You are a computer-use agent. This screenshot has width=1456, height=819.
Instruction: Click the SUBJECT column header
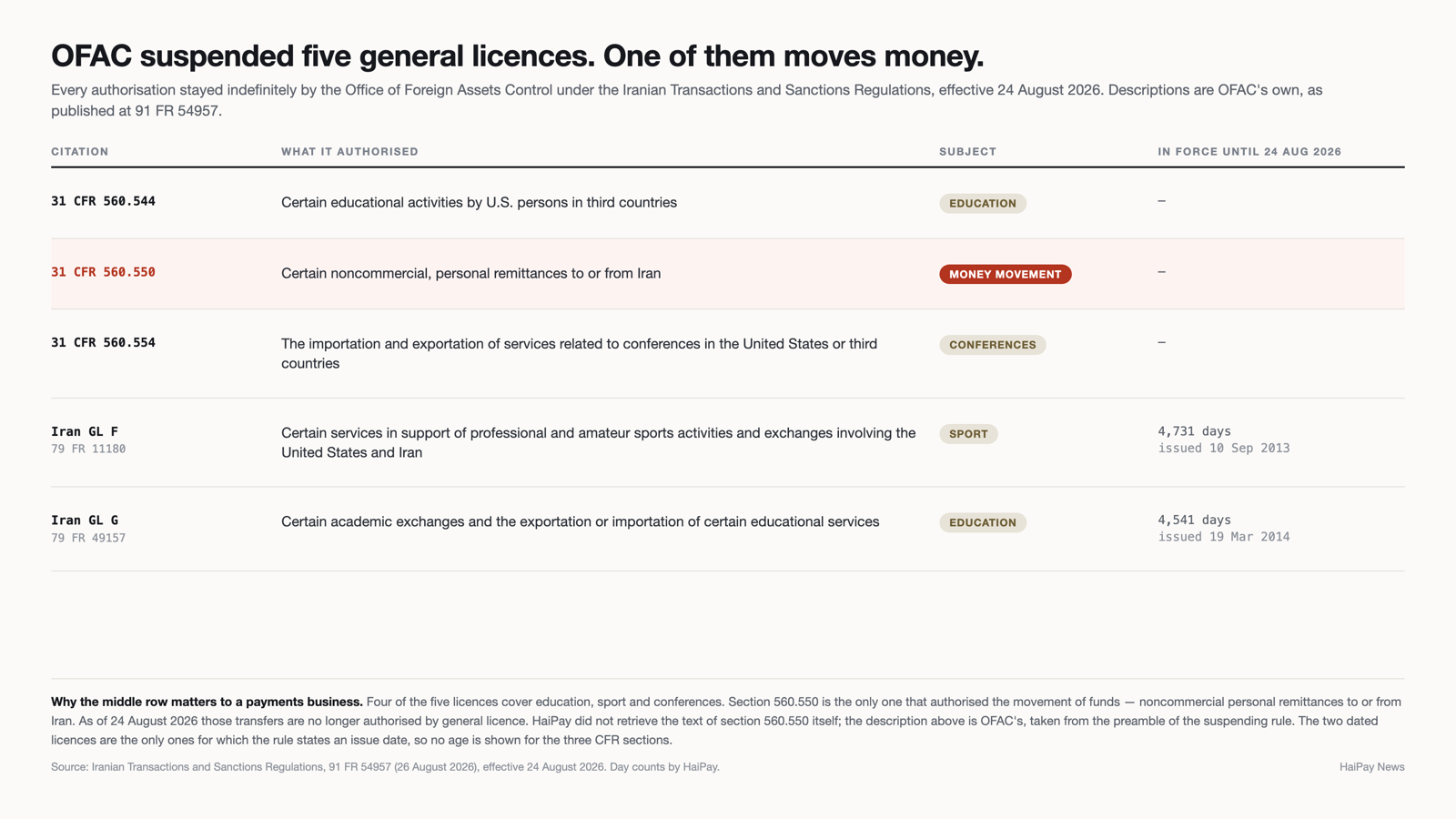967,152
